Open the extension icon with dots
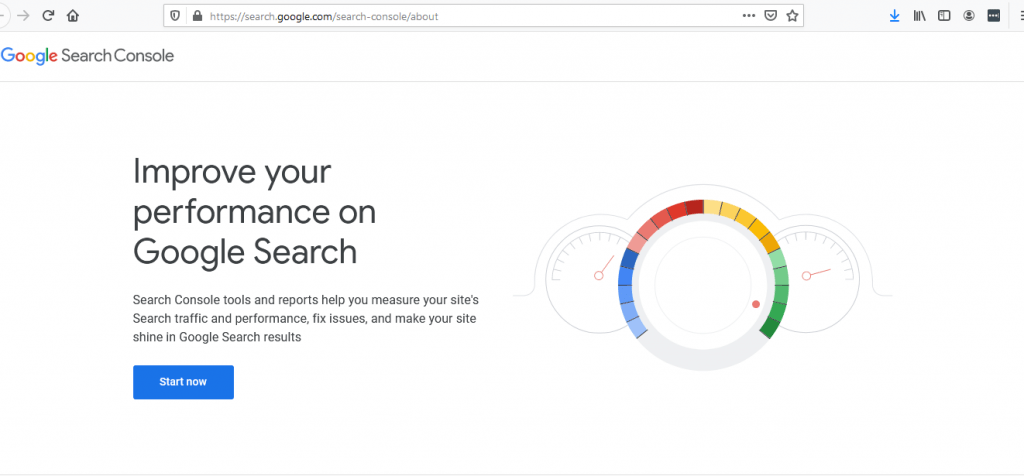 [993, 16]
